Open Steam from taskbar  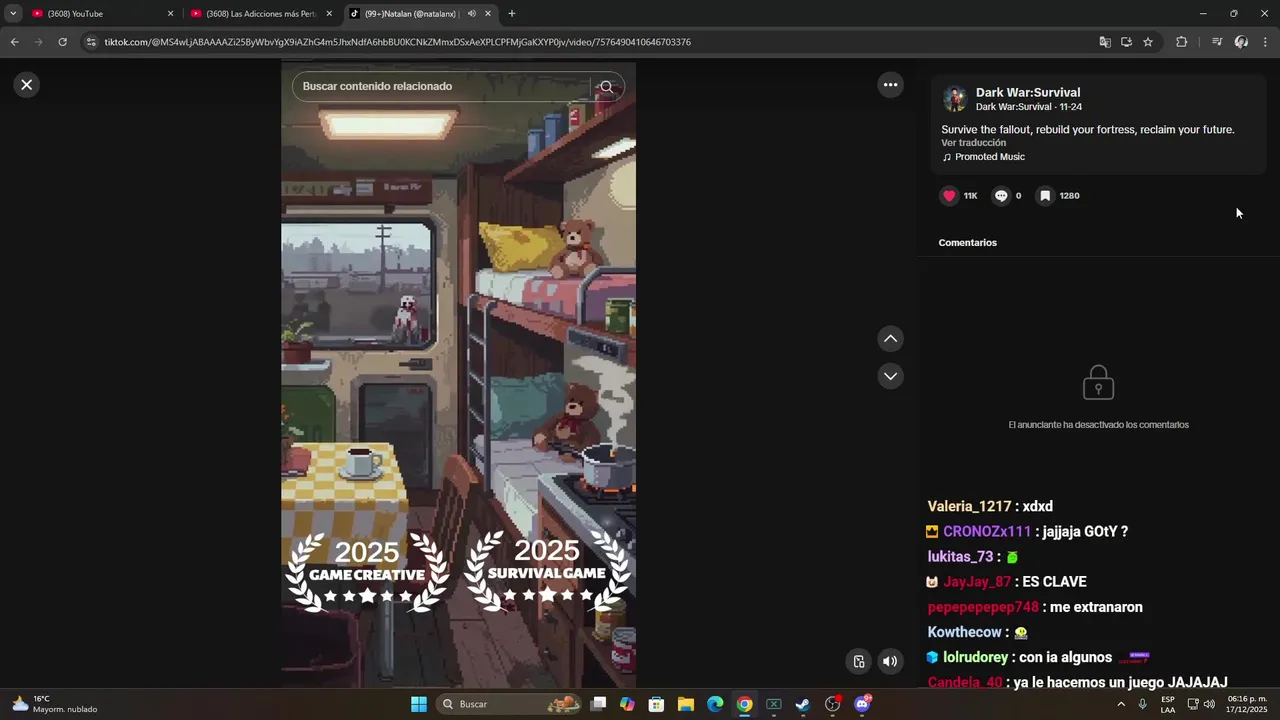(802, 704)
